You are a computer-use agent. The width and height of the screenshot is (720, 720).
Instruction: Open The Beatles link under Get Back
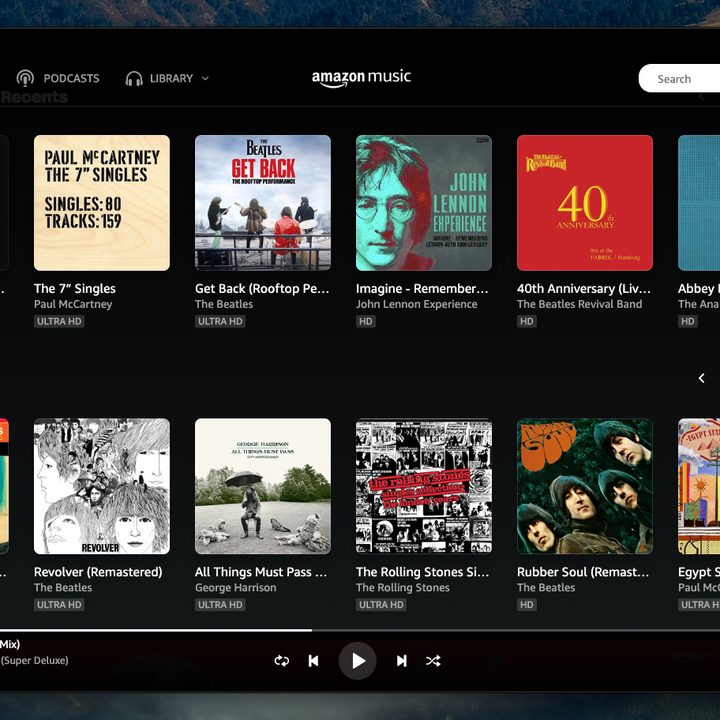224,304
